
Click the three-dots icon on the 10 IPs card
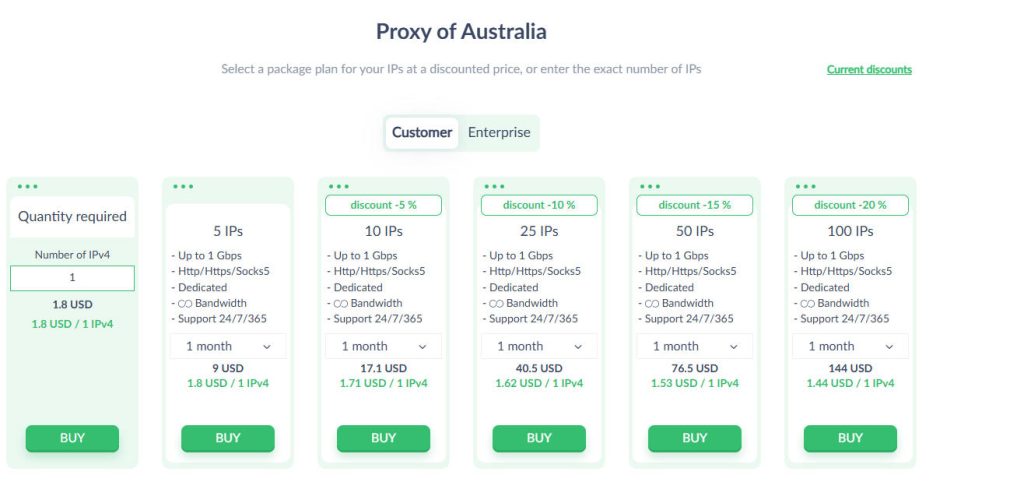339,187
